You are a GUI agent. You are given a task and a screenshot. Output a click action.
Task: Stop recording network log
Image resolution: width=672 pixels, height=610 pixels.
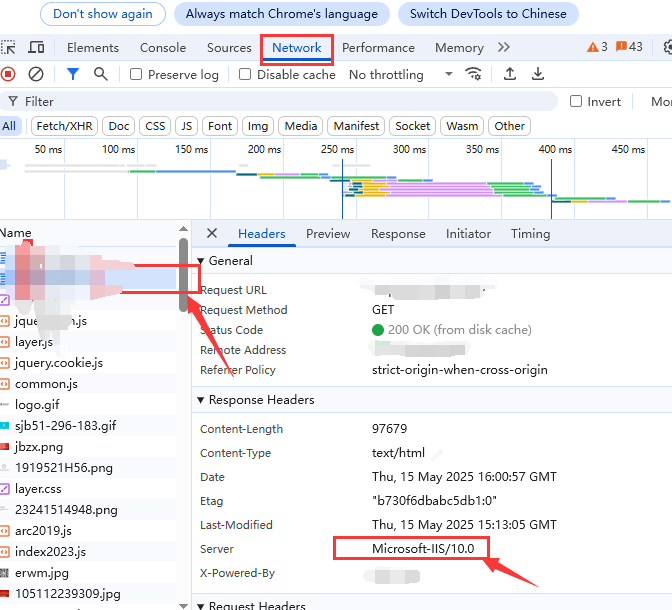9,74
